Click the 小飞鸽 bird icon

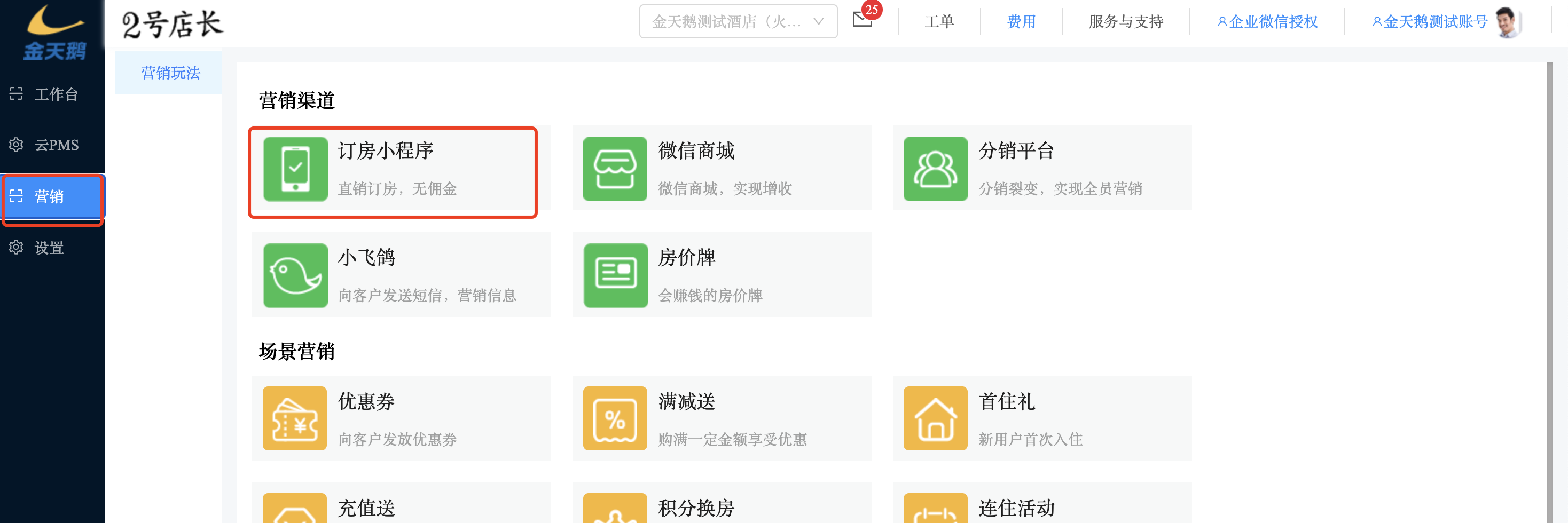click(295, 275)
